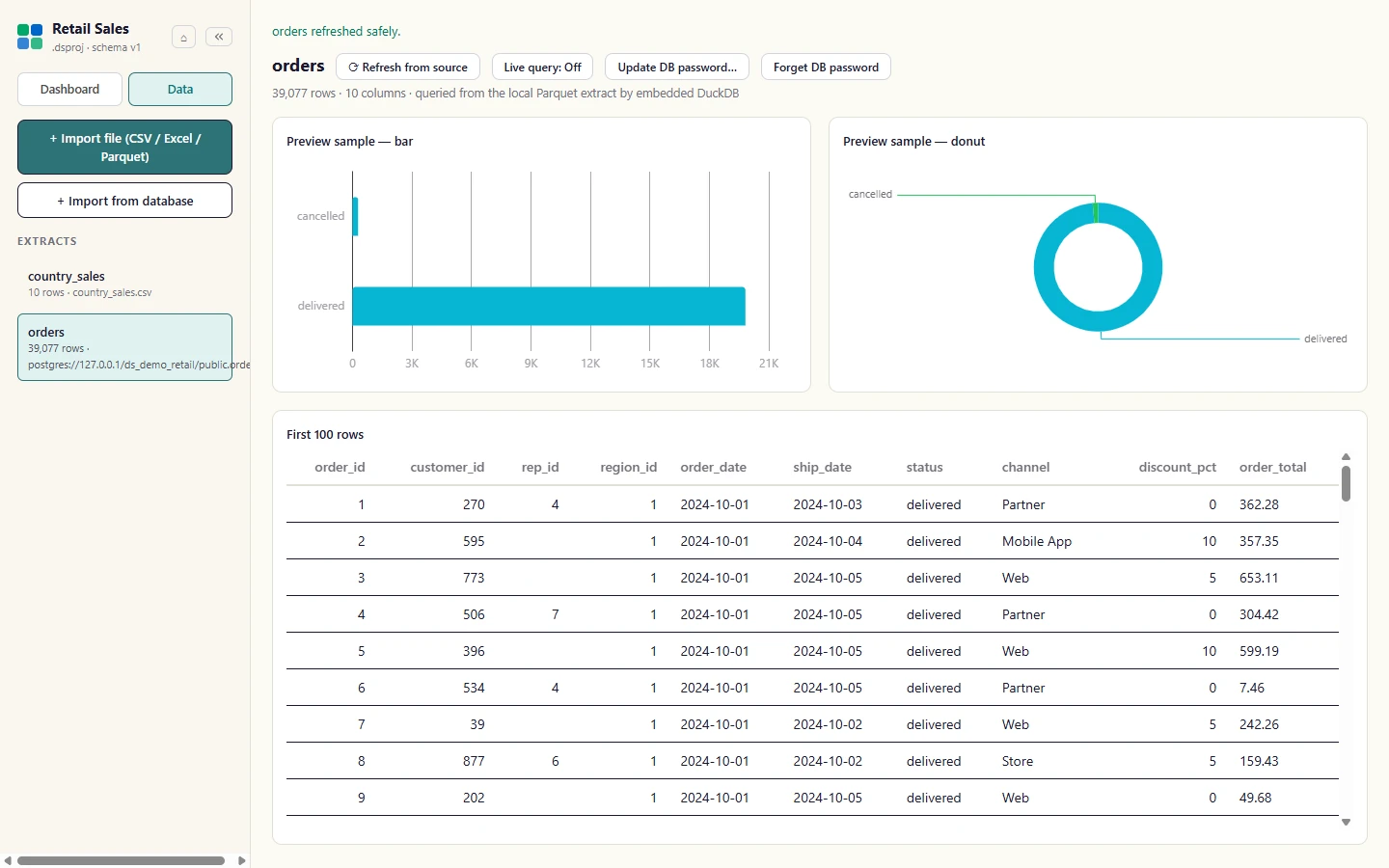
Task: Toggle Live query: Off
Action: (x=542, y=68)
